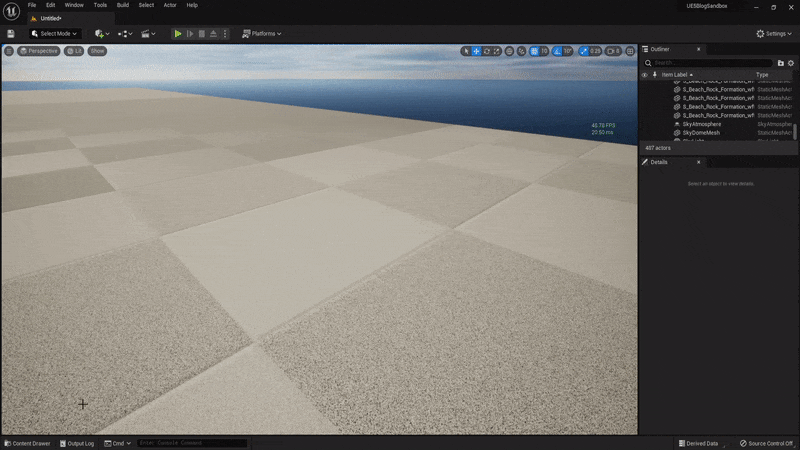Open the Actor menu

[170, 5]
